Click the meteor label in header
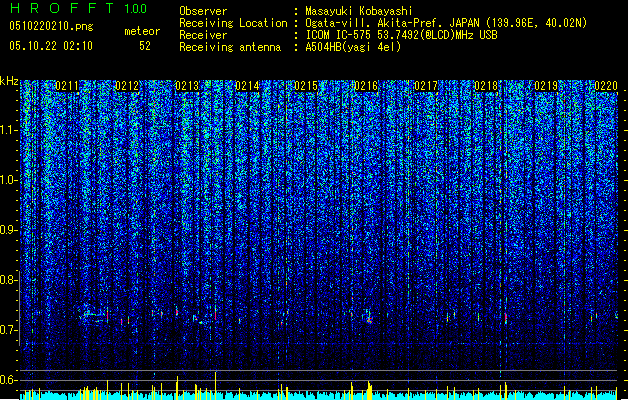The image size is (629, 400). [x=142, y=31]
